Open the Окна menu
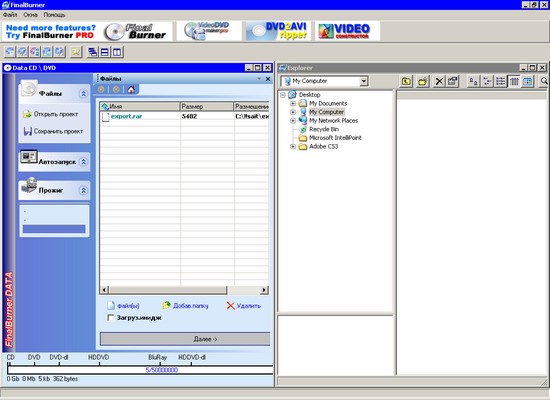The height and width of the screenshot is (400, 550). (31, 15)
